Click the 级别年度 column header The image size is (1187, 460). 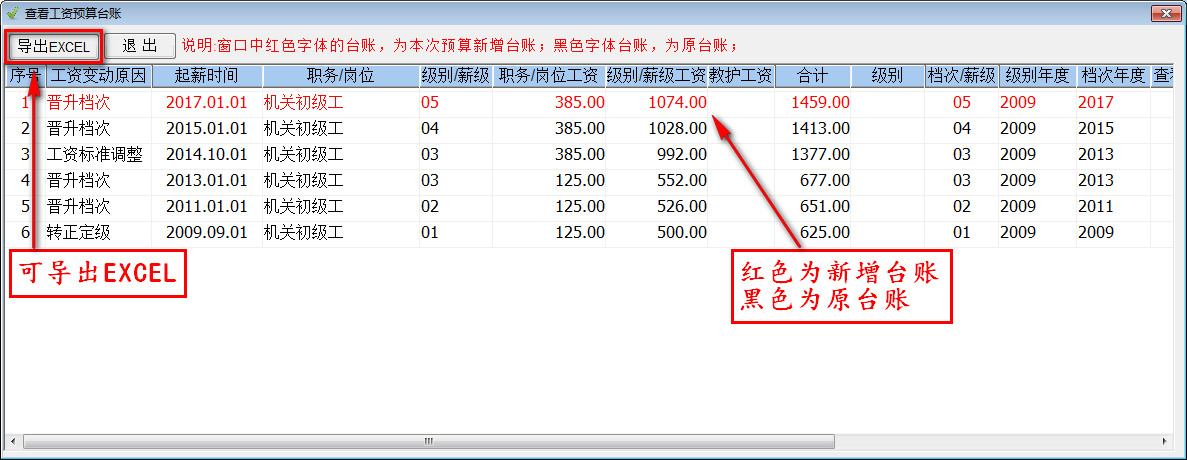pos(1037,76)
